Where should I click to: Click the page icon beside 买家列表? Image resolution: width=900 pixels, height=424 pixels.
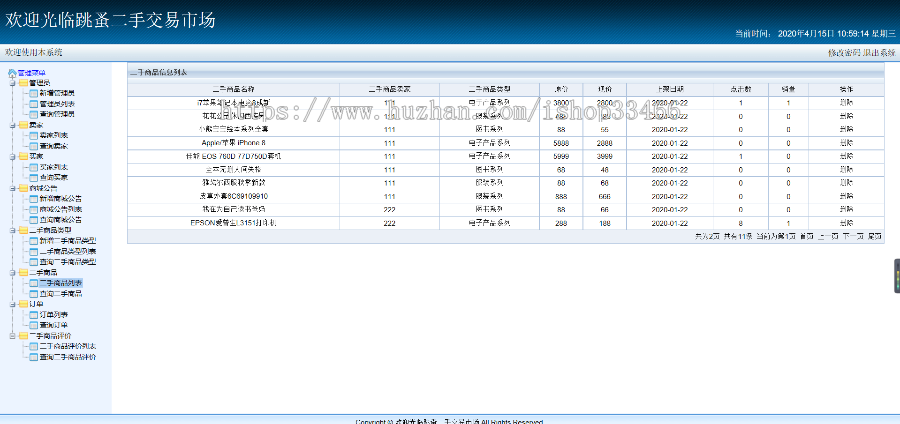pos(33,167)
